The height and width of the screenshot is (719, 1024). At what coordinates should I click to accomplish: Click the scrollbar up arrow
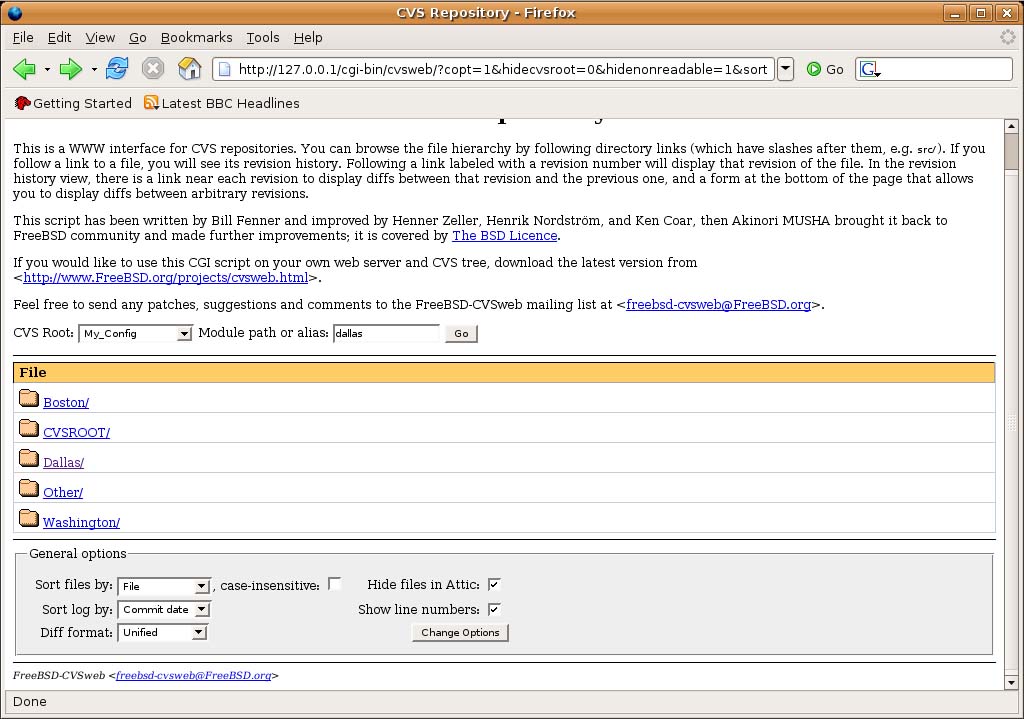coord(1012,126)
